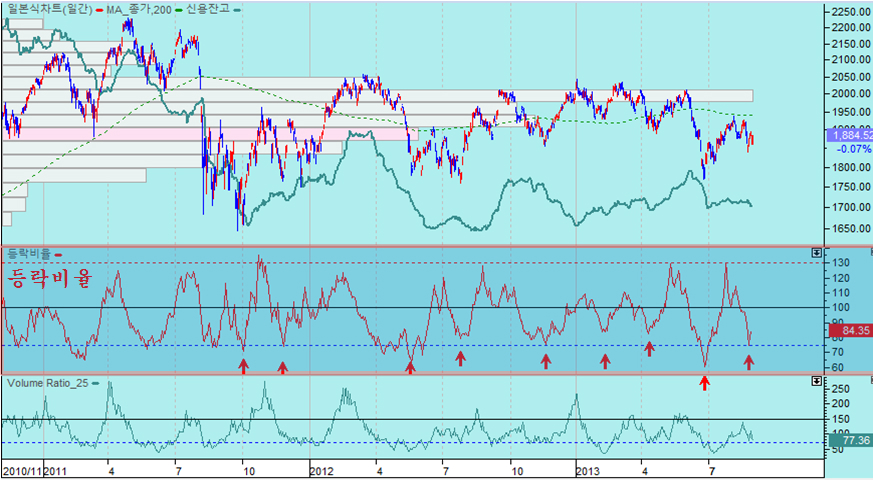Click the leftmost red arrow in the 등락비율 panel
This screenshot has width=873, height=480.
[x=243, y=366]
